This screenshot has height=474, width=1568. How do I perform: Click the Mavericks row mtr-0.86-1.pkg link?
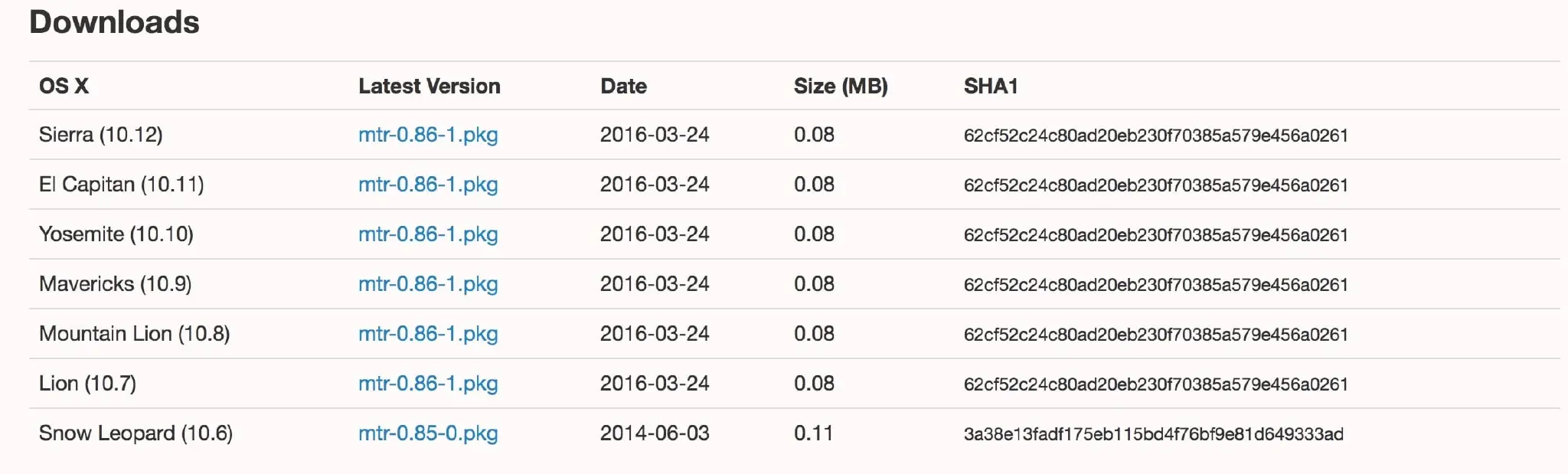428,284
